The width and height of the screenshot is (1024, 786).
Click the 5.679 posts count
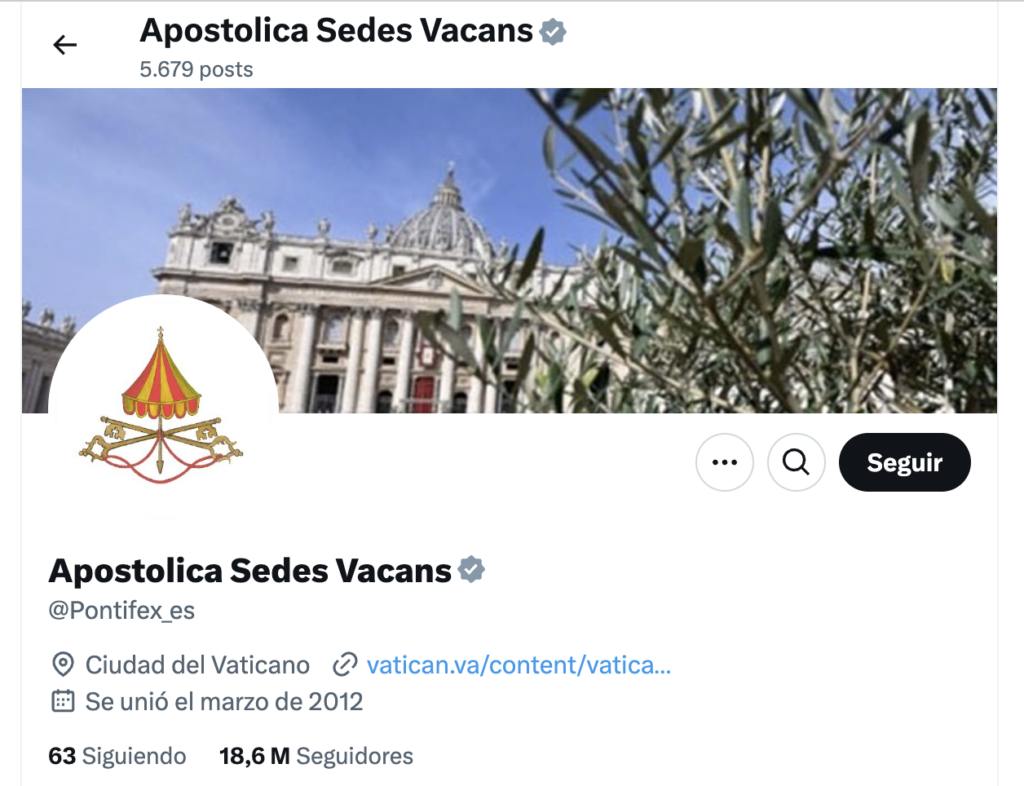(196, 70)
